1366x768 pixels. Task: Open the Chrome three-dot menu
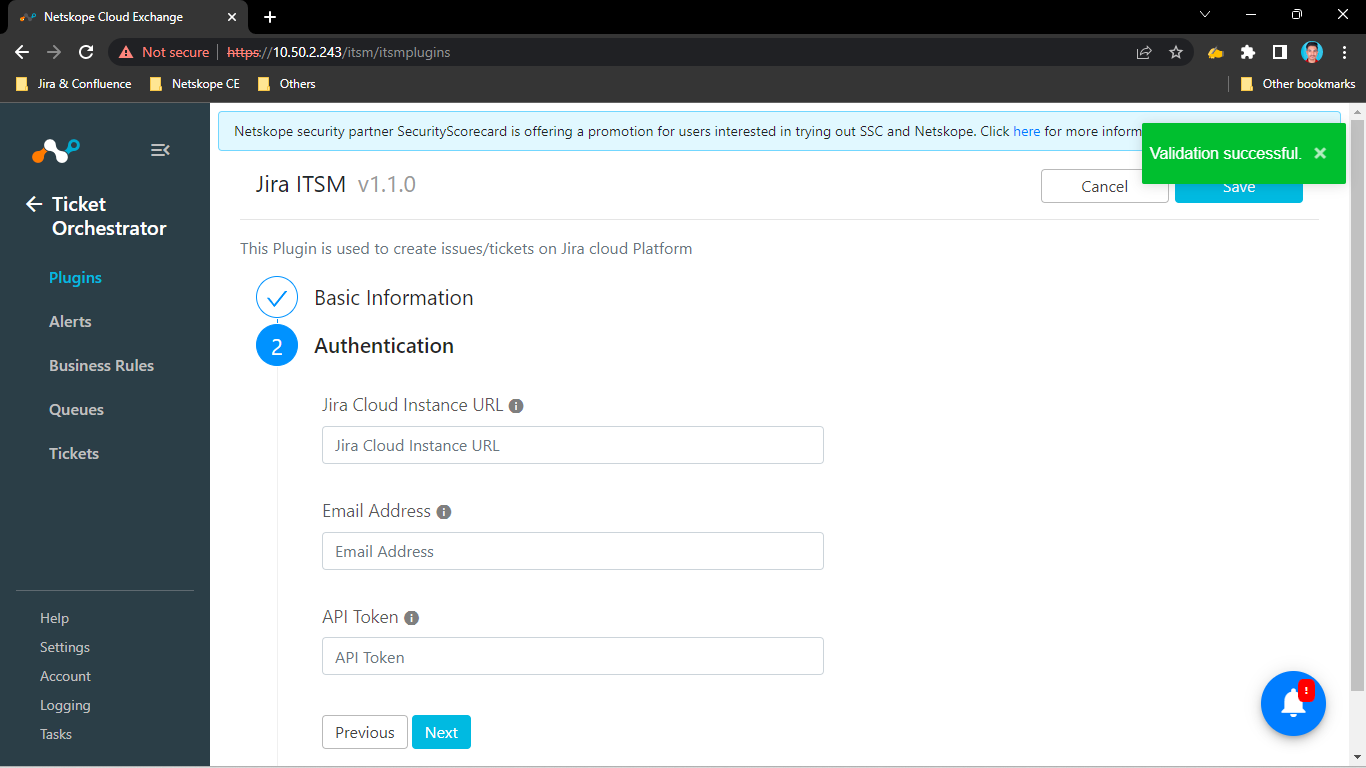pos(1344,52)
